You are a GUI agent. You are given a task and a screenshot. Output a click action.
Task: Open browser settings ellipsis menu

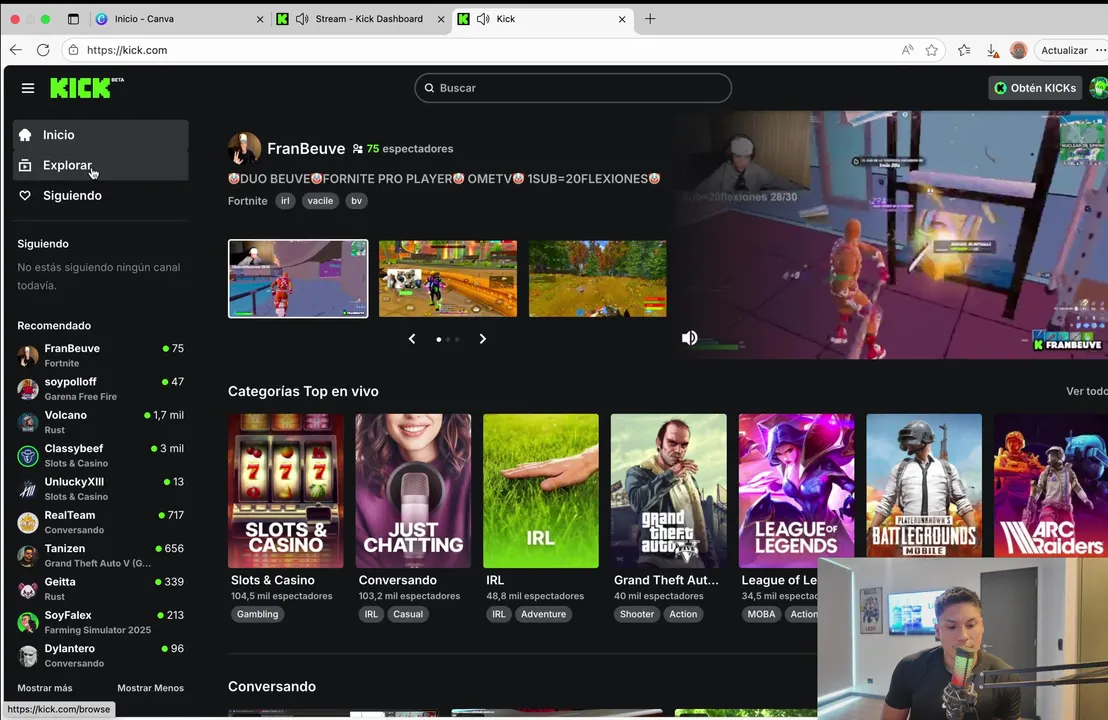tap(1100, 50)
